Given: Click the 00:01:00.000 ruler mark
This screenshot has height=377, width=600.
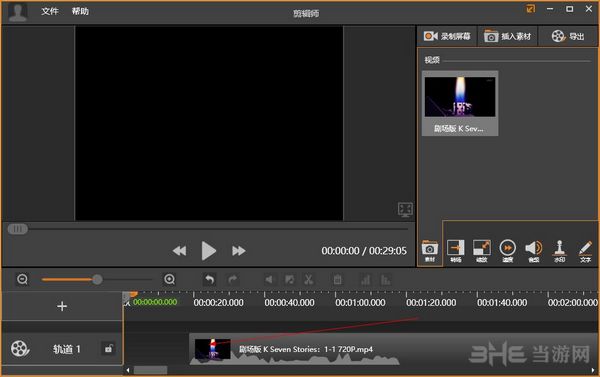Looking at the screenshot, I should click(x=360, y=303).
